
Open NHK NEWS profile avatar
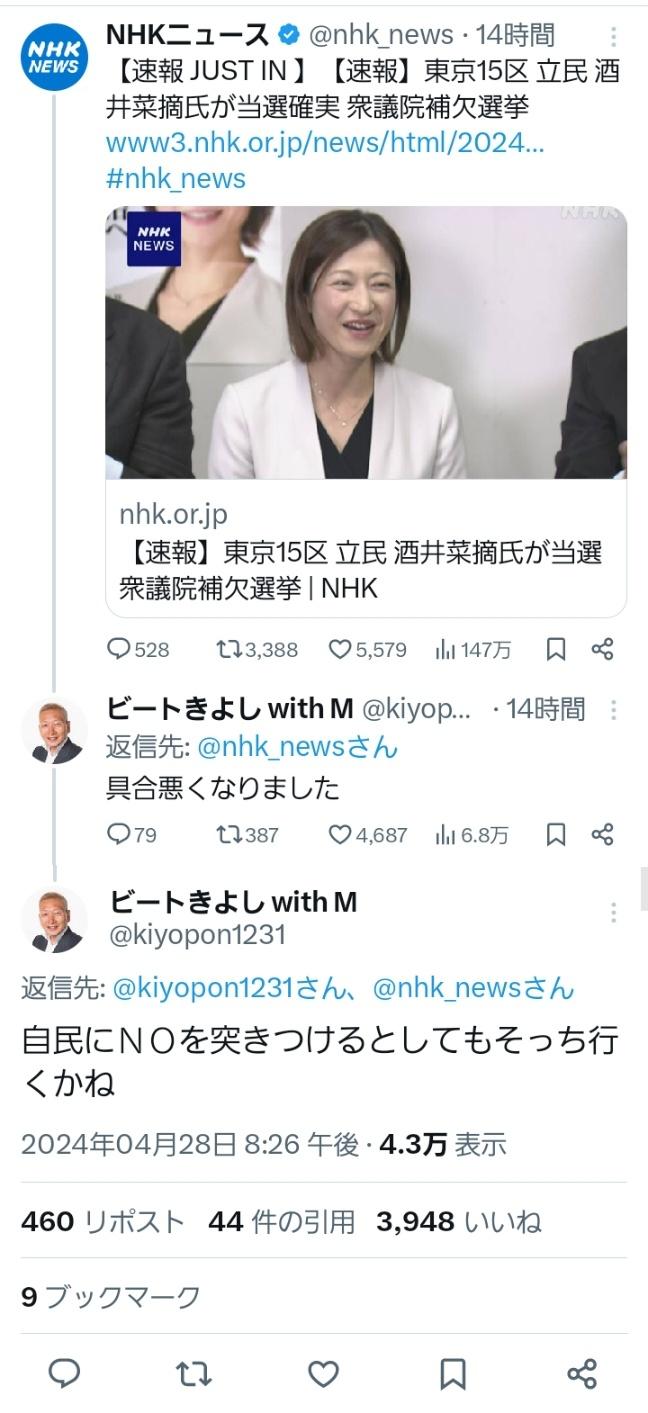55,57
